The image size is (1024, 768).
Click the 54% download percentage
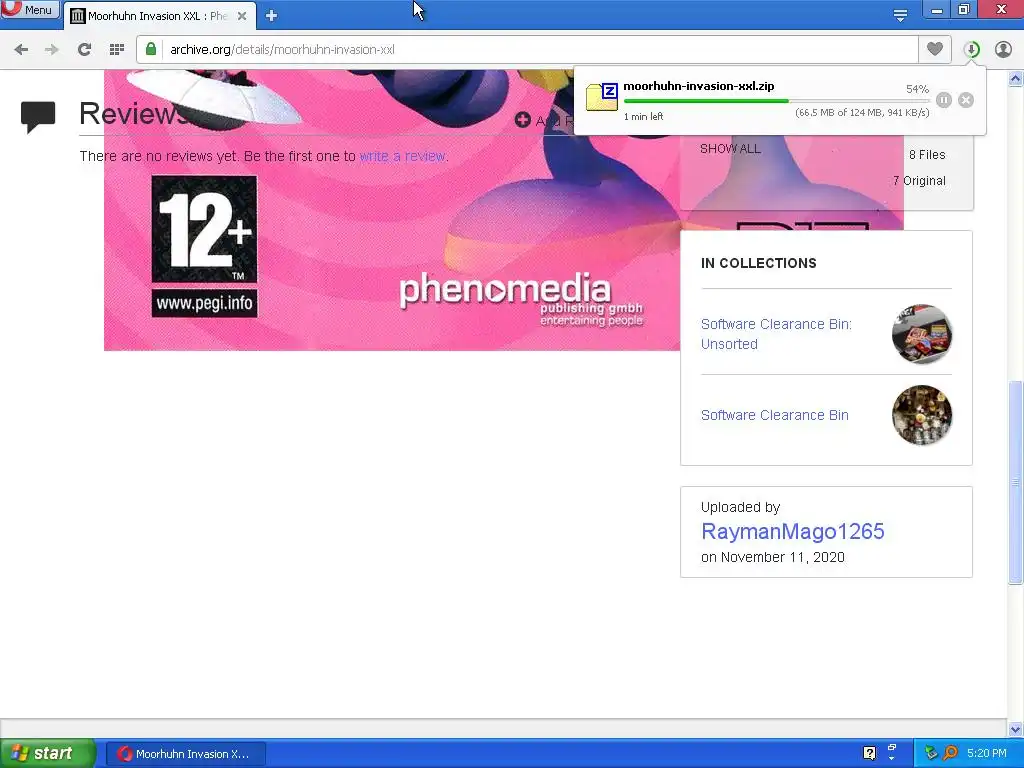pos(917,89)
